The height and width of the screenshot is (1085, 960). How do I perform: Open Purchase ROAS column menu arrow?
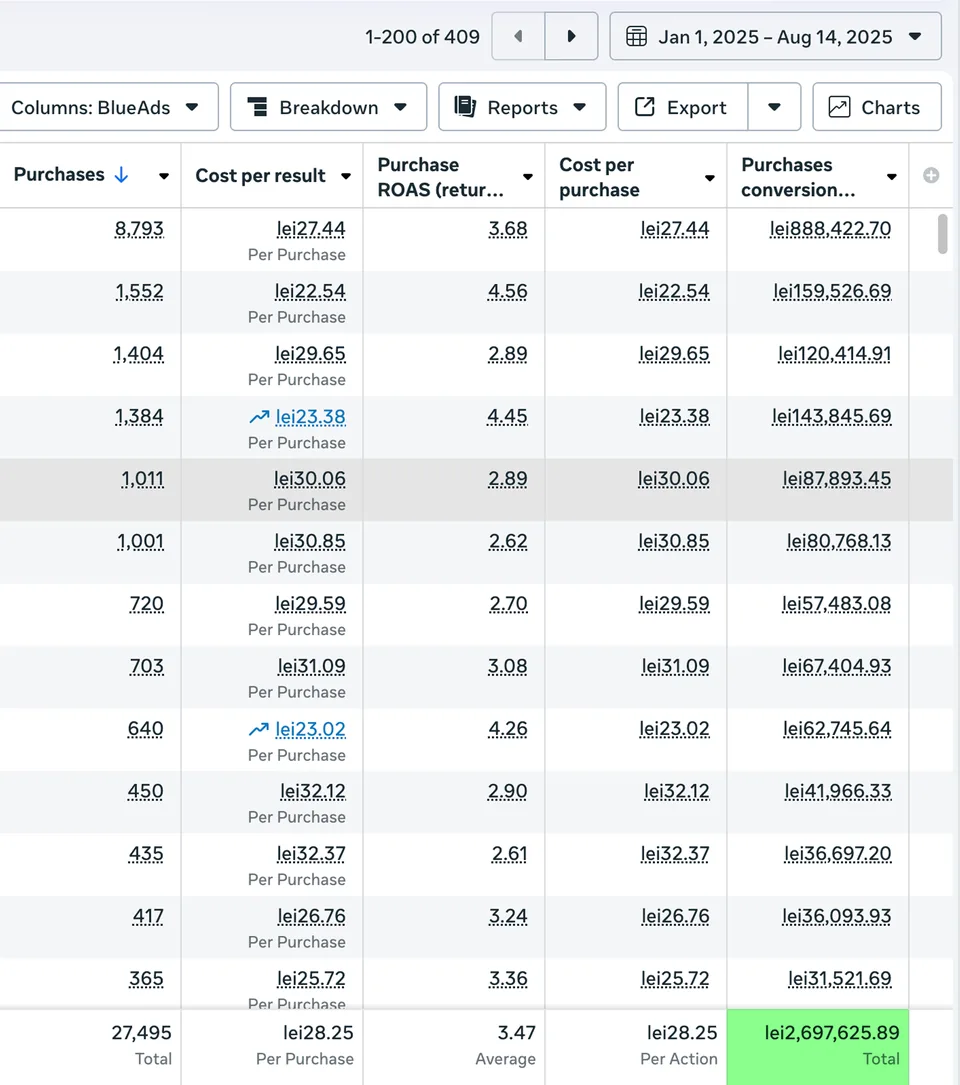528,177
